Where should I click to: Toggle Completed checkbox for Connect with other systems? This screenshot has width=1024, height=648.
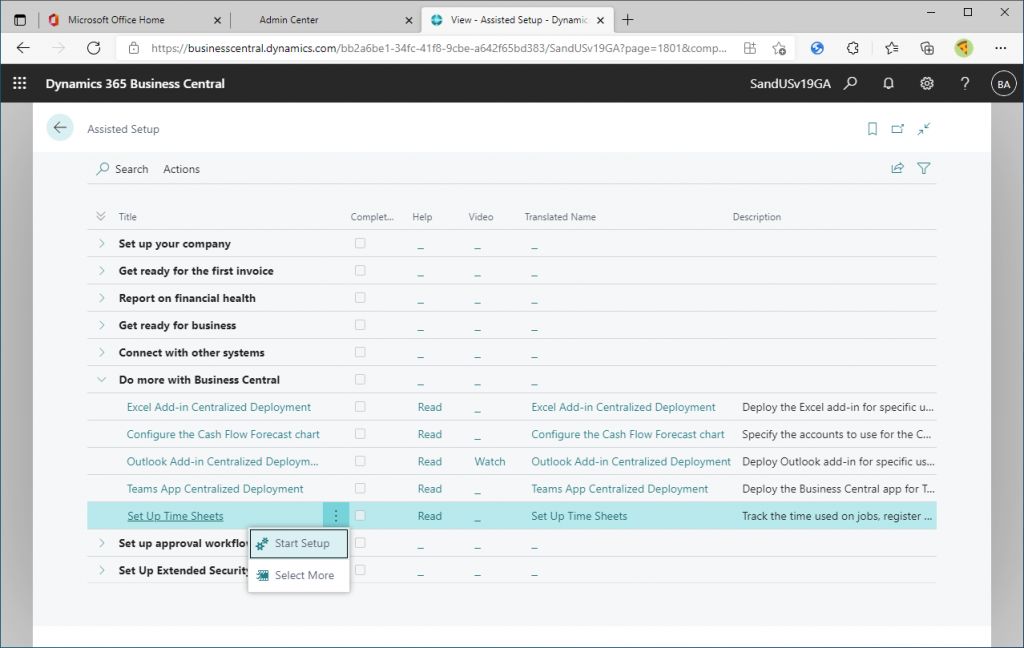[x=360, y=352]
